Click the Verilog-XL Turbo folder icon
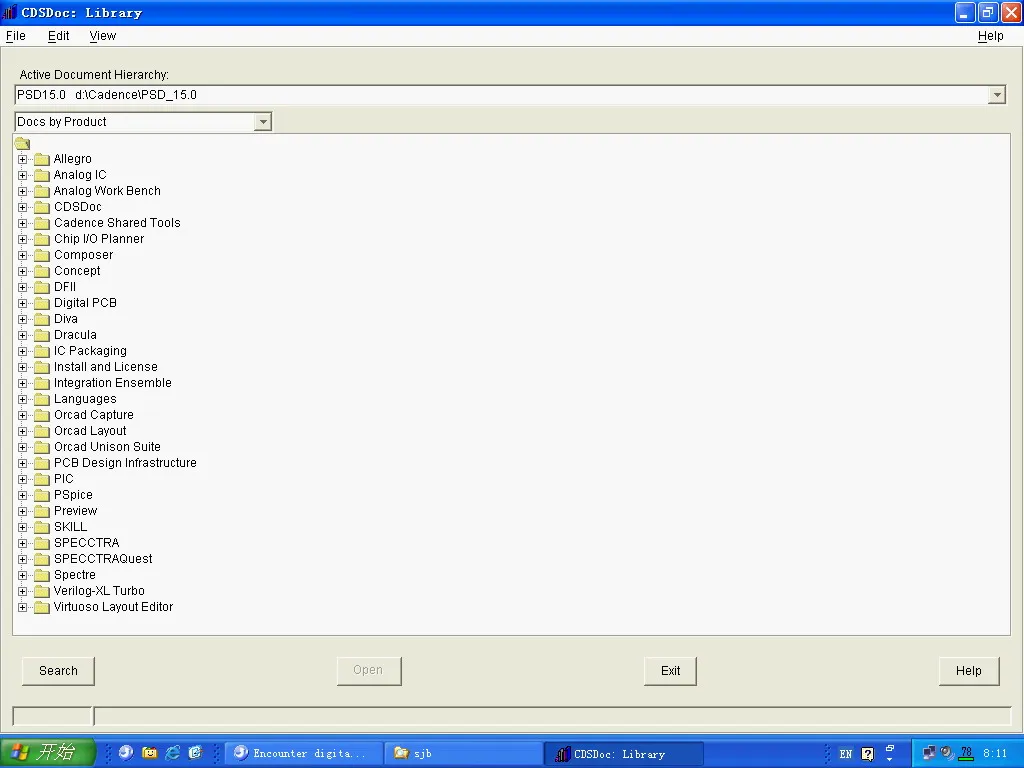Image resolution: width=1024 pixels, height=768 pixels. pyautogui.click(x=42, y=591)
